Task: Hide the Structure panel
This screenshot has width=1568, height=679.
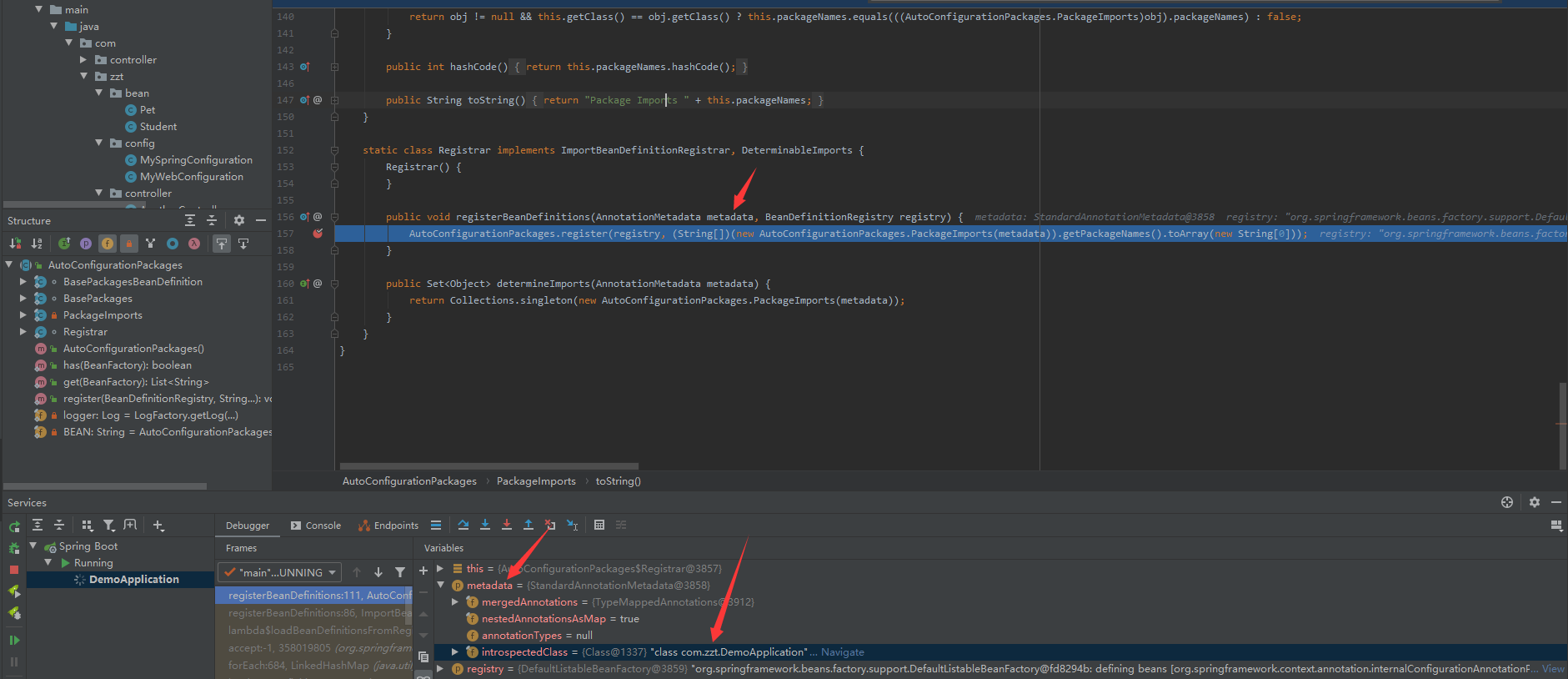Action: 261,220
